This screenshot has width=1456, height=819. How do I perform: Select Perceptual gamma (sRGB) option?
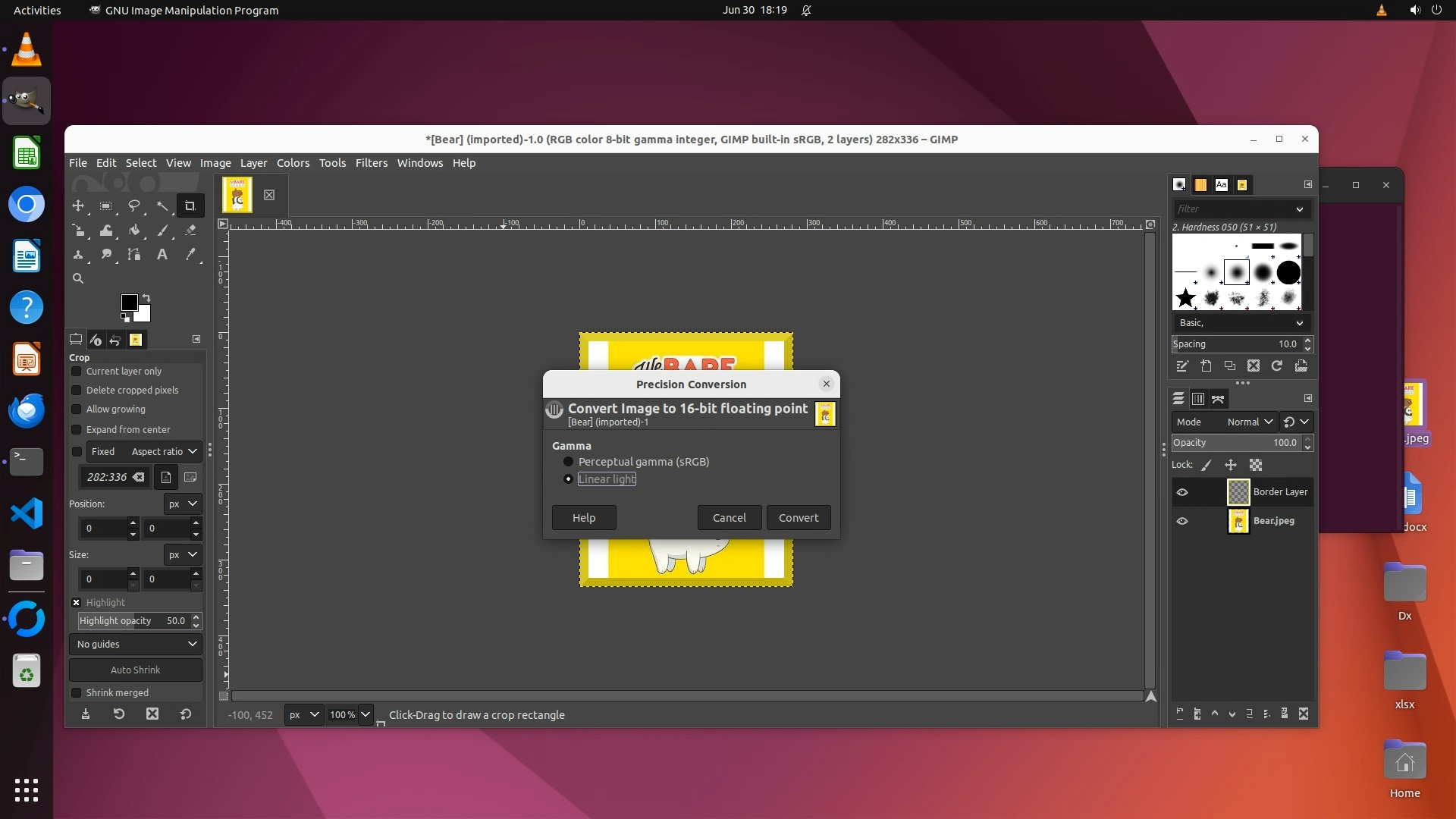click(568, 462)
